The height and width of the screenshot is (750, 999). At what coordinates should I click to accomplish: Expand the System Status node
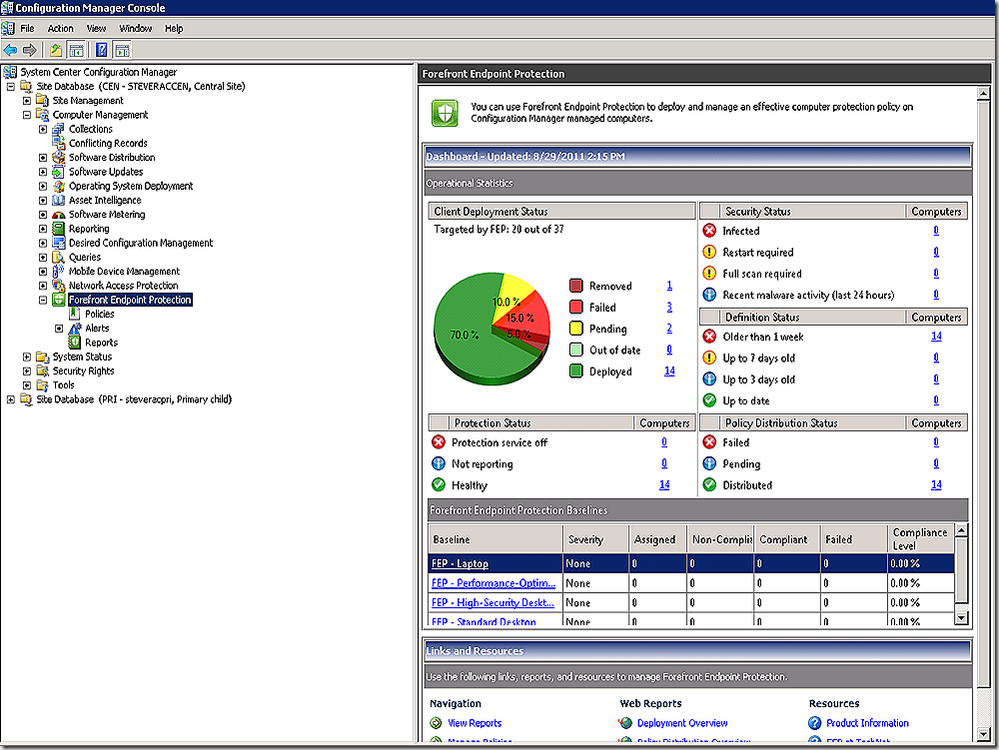(27, 357)
